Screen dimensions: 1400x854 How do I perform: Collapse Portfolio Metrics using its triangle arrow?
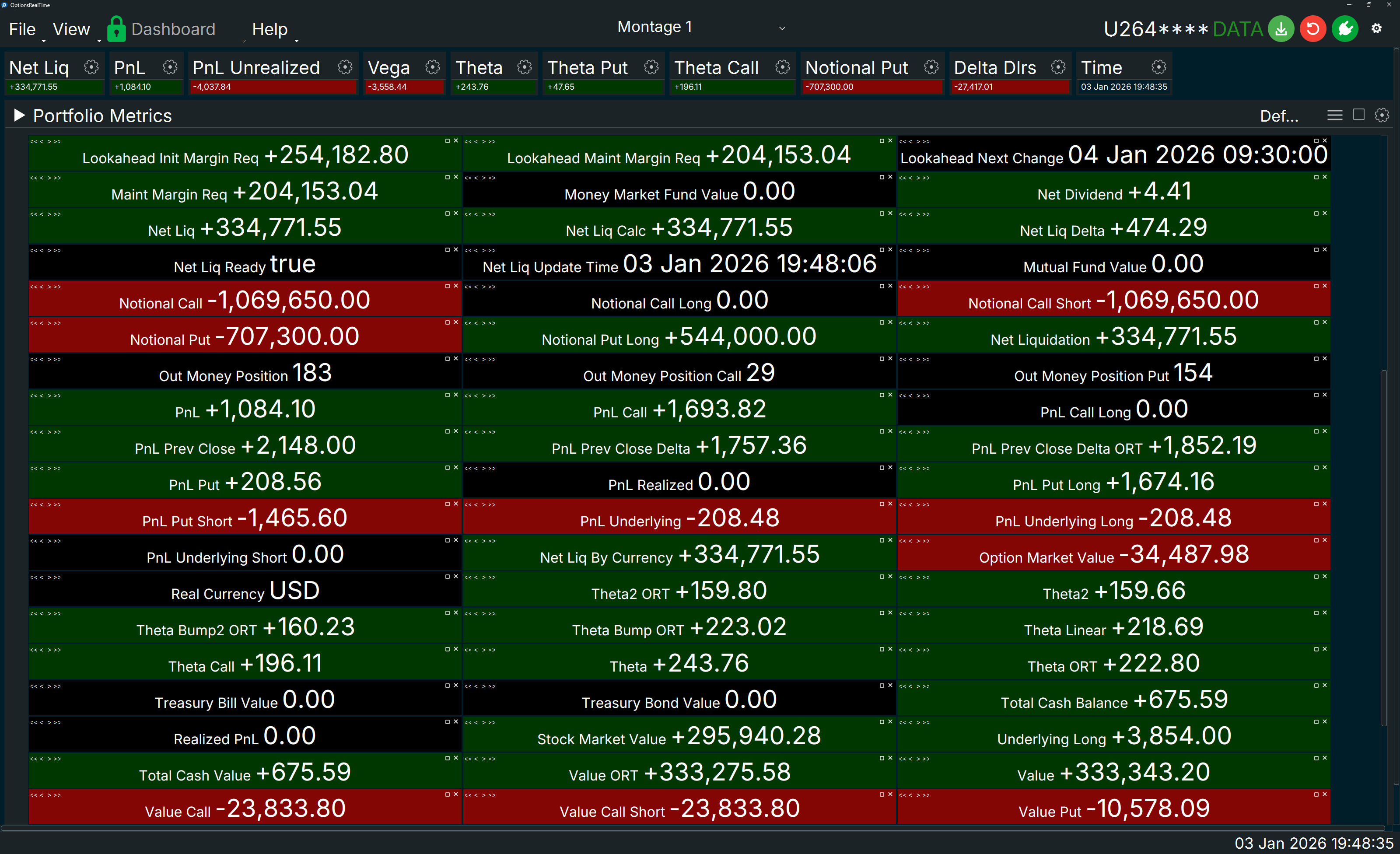(19, 115)
